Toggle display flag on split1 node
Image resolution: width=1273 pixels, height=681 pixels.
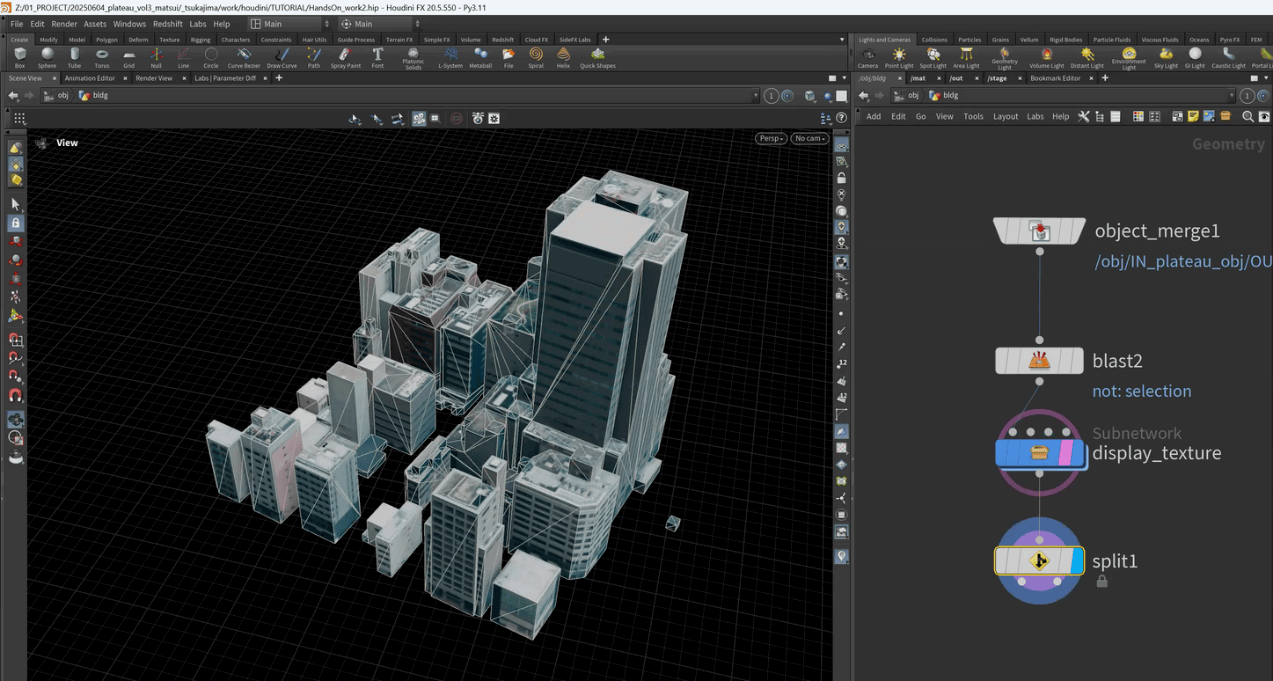click(1076, 561)
